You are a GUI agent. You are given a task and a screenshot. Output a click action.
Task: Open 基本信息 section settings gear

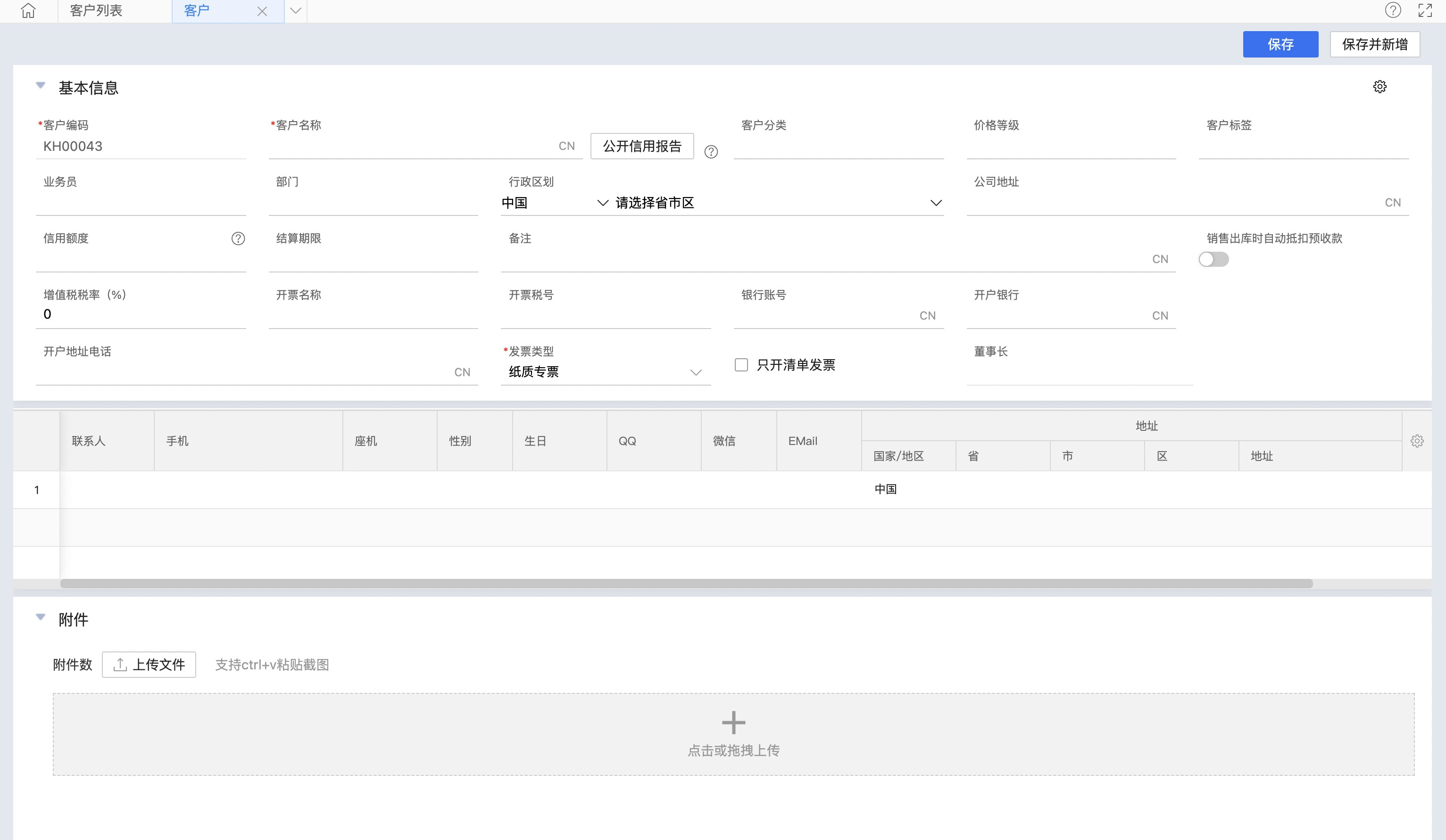1380,87
